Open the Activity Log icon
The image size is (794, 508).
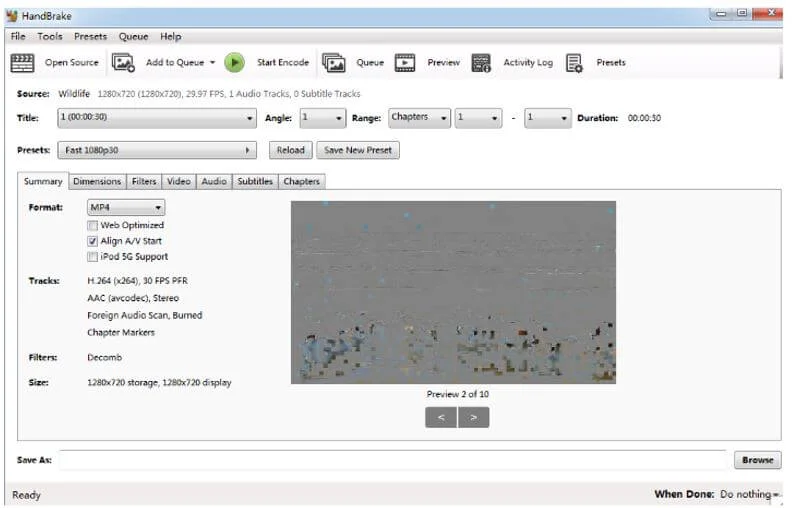tap(481, 63)
